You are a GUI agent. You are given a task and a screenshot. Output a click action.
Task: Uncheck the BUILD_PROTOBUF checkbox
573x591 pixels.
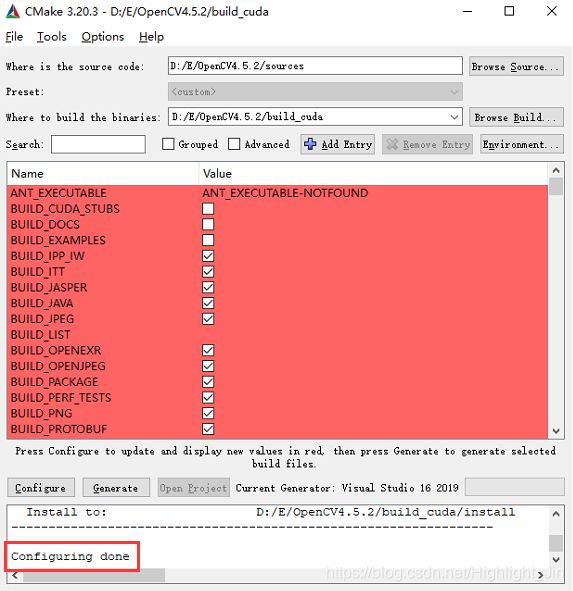(208, 429)
